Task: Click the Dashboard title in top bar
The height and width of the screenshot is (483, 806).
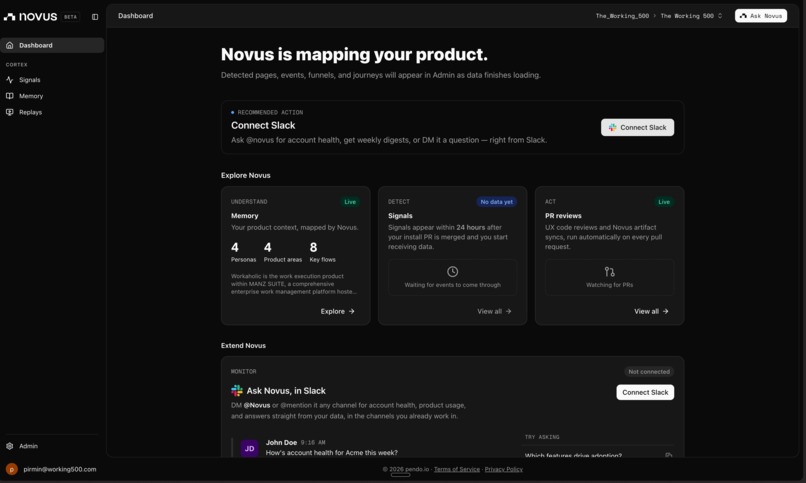Action: (135, 16)
